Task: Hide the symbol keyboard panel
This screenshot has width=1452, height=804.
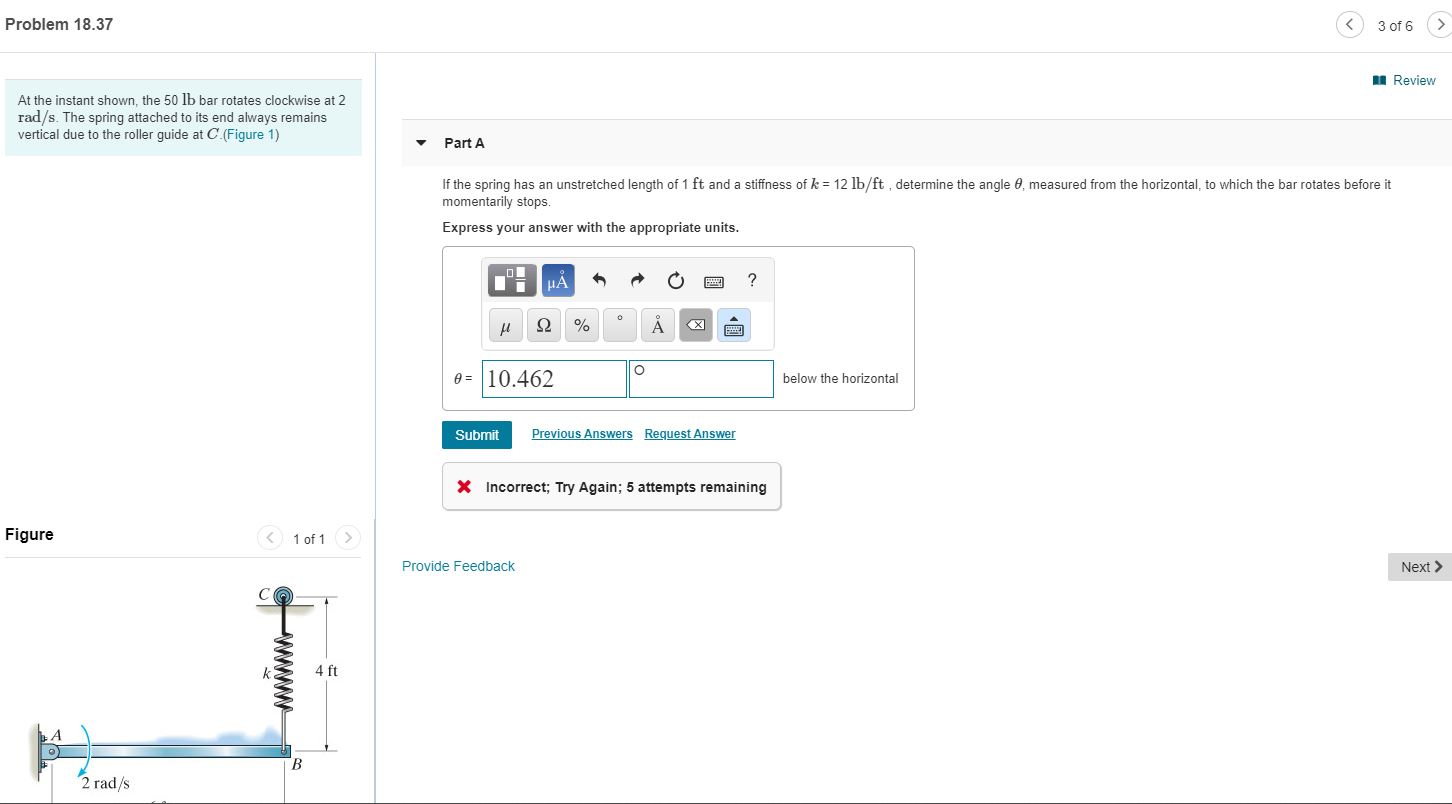Action: [x=734, y=325]
